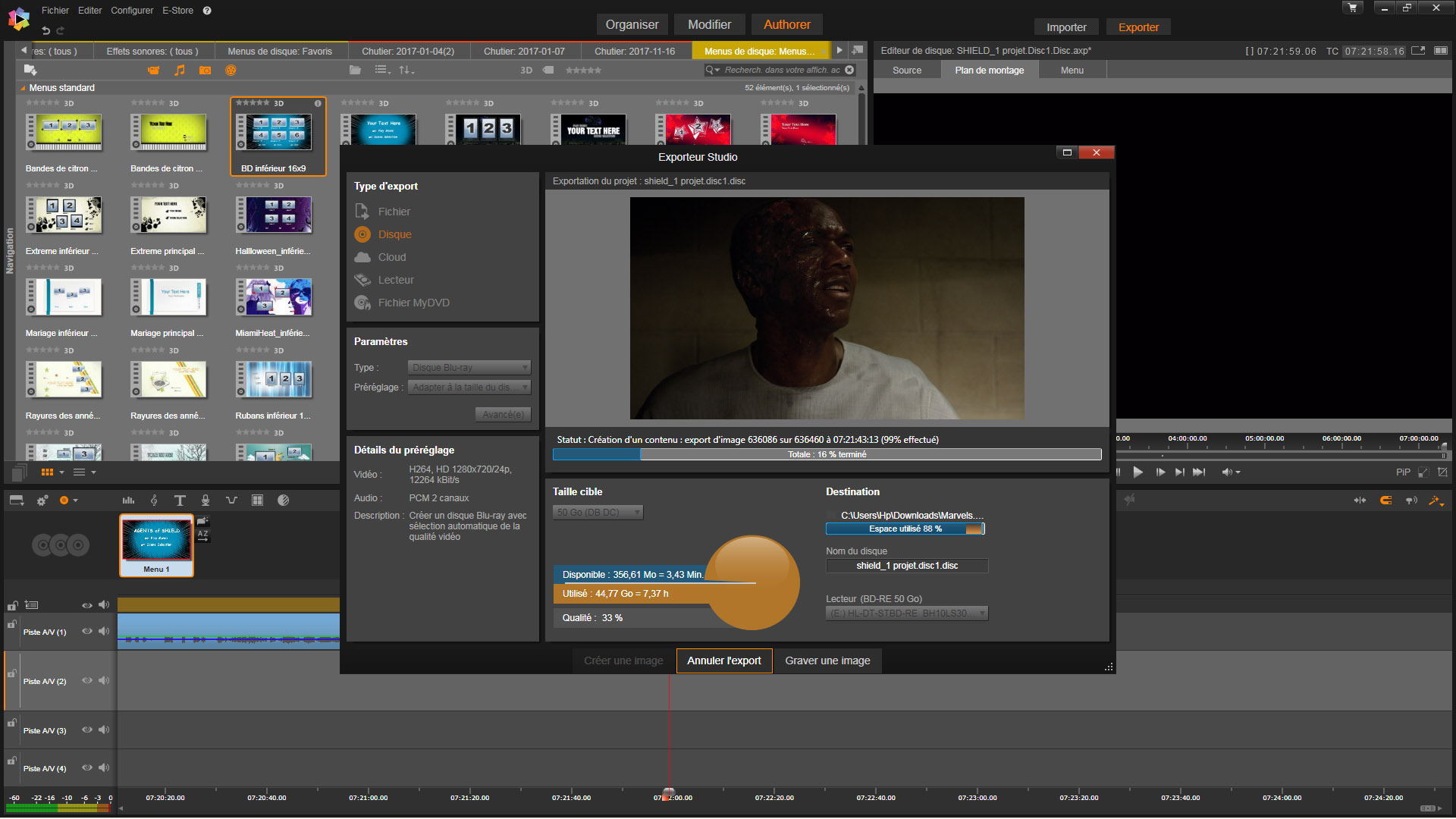Image resolution: width=1456 pixels, height=819 pixels.
Task: Select Fichier export type
Action: (383, 212)
